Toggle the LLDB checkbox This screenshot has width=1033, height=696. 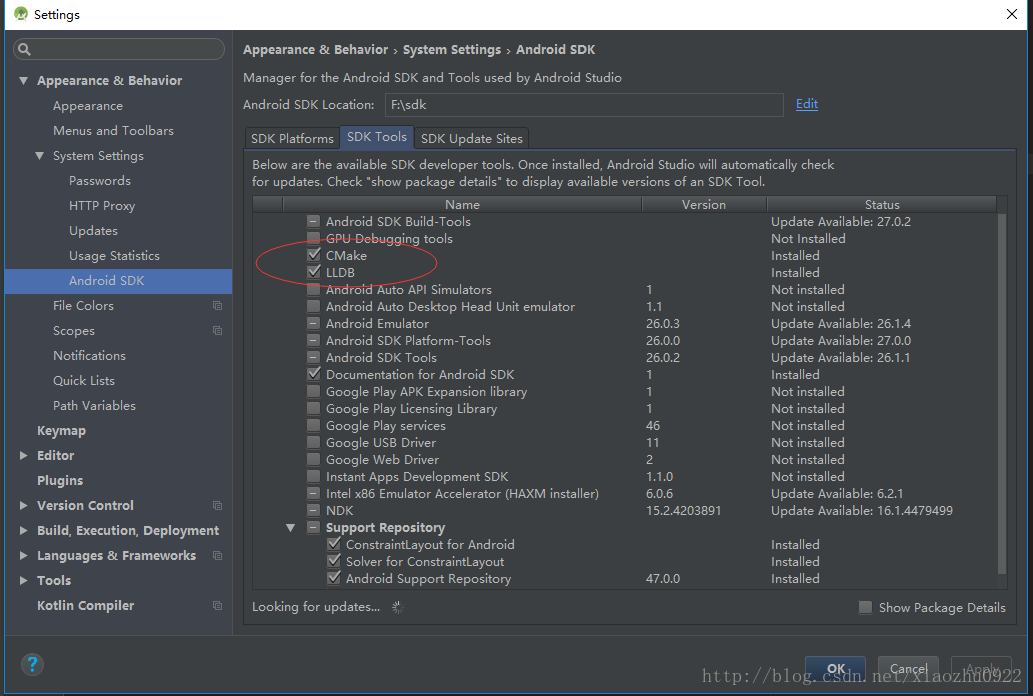tap(314, 272)
